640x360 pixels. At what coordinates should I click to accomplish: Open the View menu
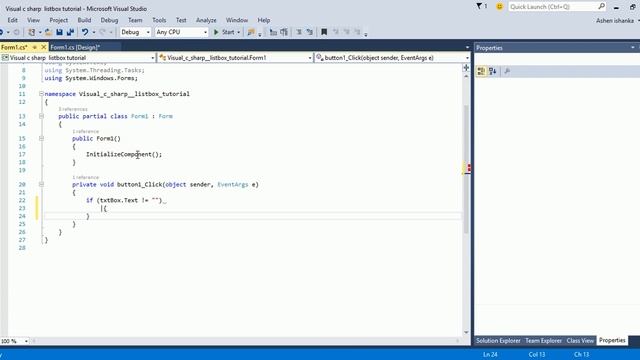pos(33,20)
